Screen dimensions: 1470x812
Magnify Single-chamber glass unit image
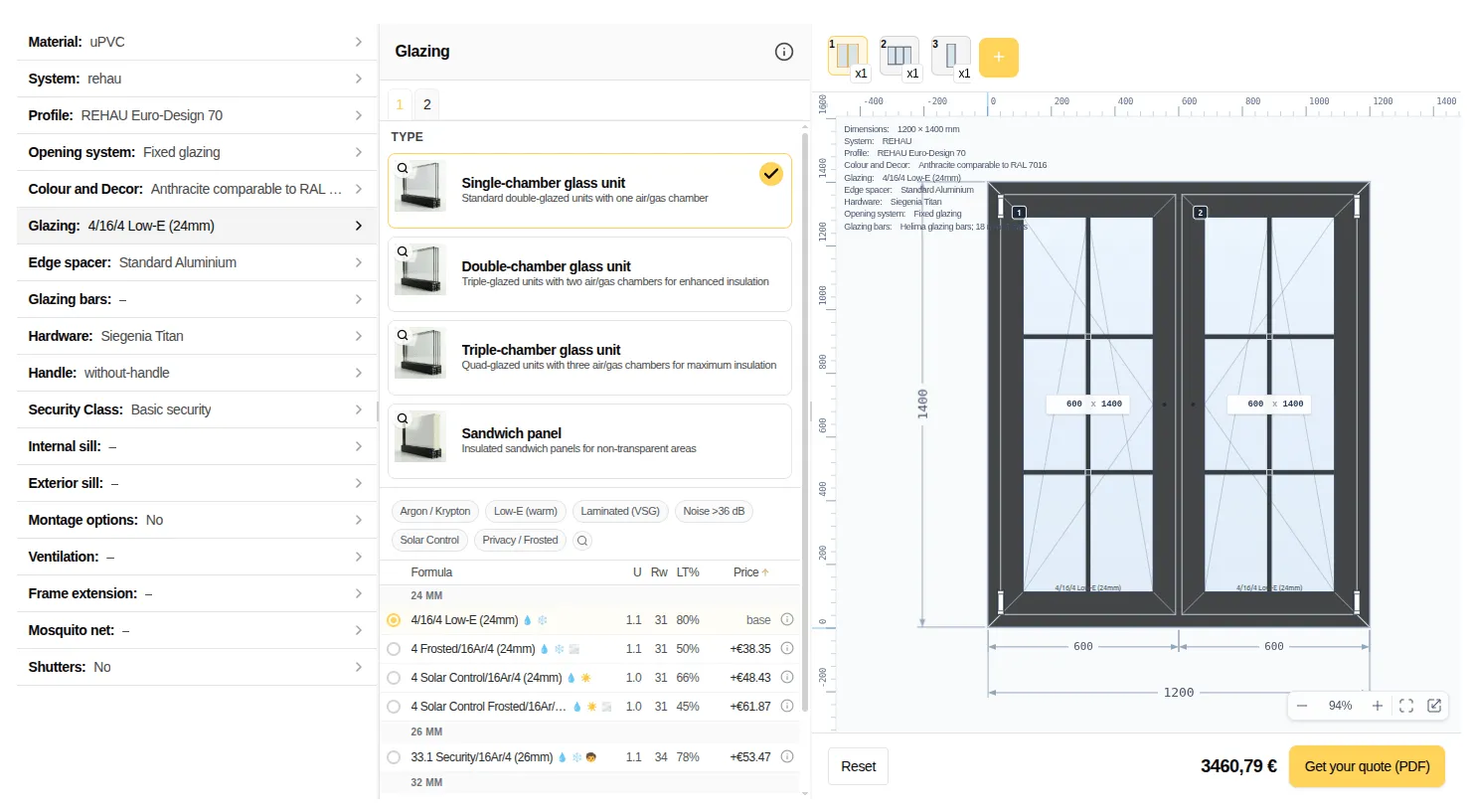[x=403, y=168]
